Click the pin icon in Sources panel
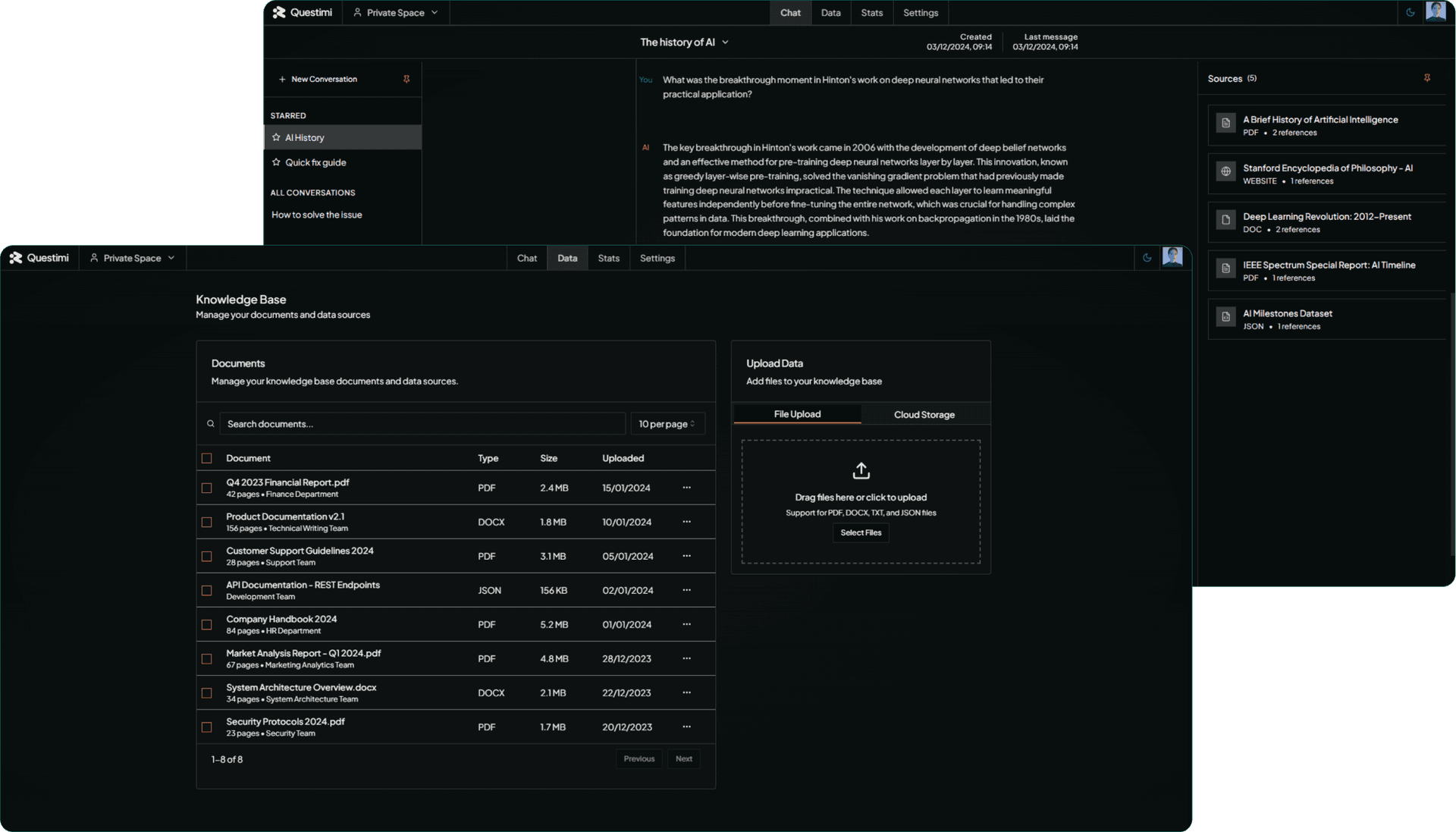 [x=1427, y=78]
